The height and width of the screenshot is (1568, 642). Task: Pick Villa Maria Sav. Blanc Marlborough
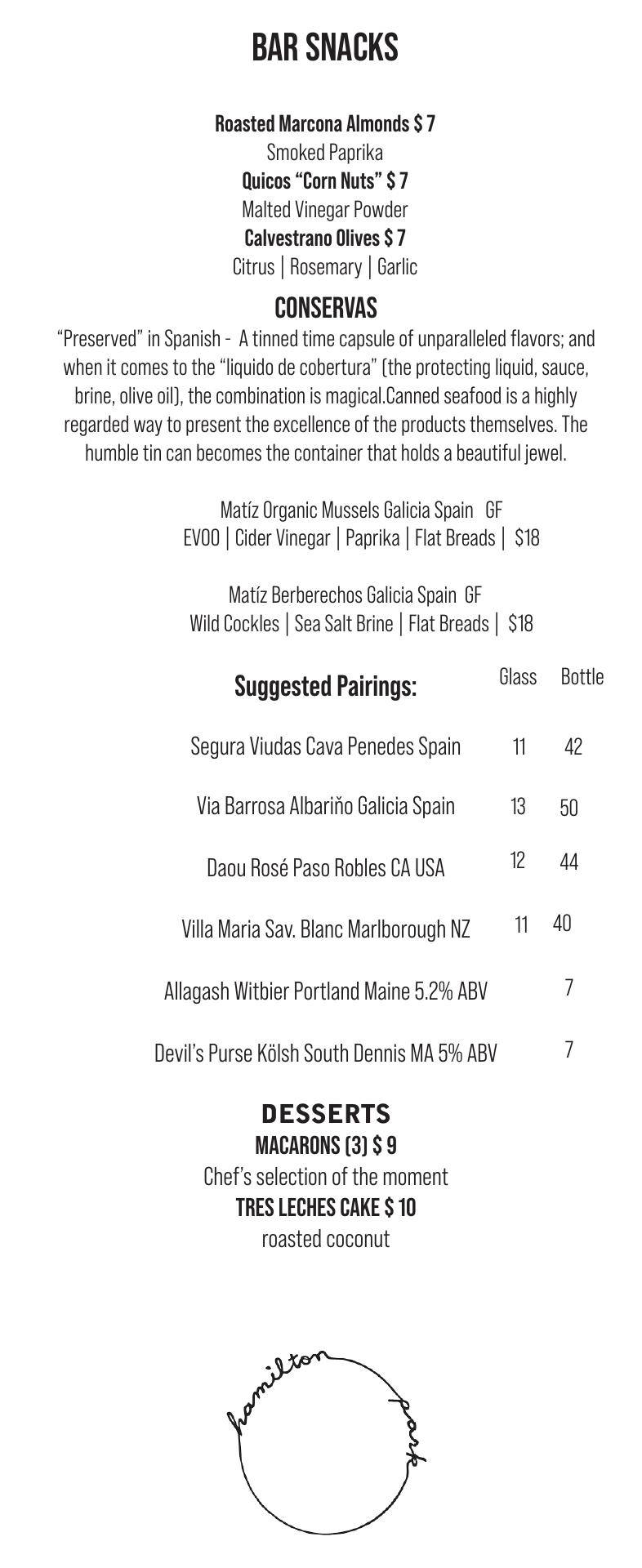coord(325,929)
